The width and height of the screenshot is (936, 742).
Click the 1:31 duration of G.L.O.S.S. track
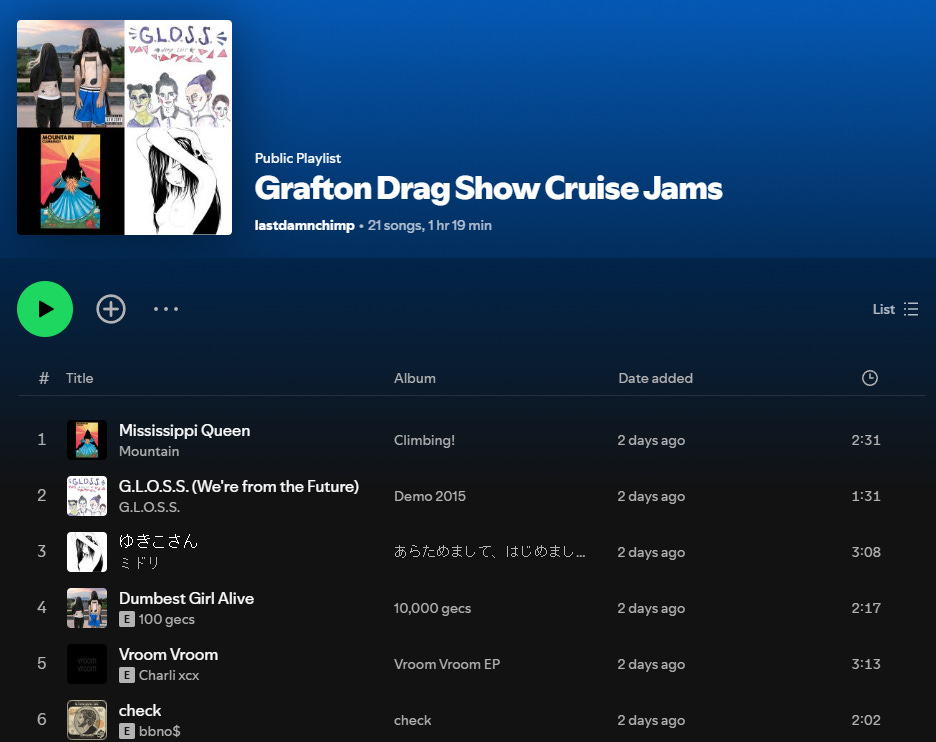pyautogui.click(x=866, y=496)
